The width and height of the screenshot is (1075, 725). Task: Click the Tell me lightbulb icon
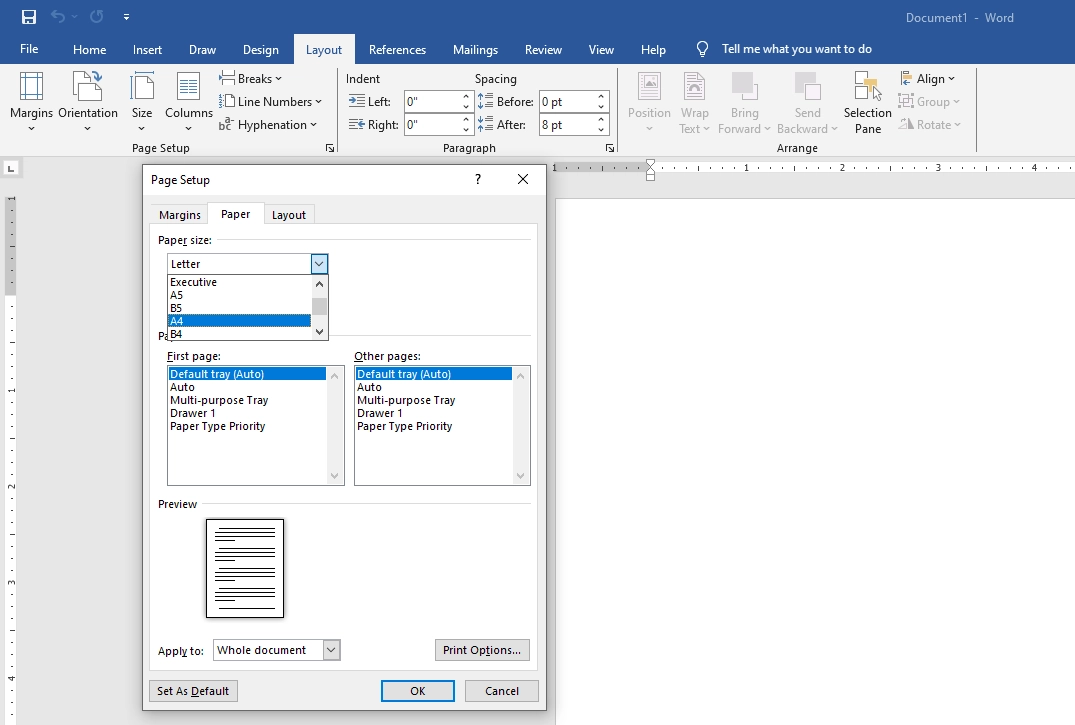(x=703, y=49)
